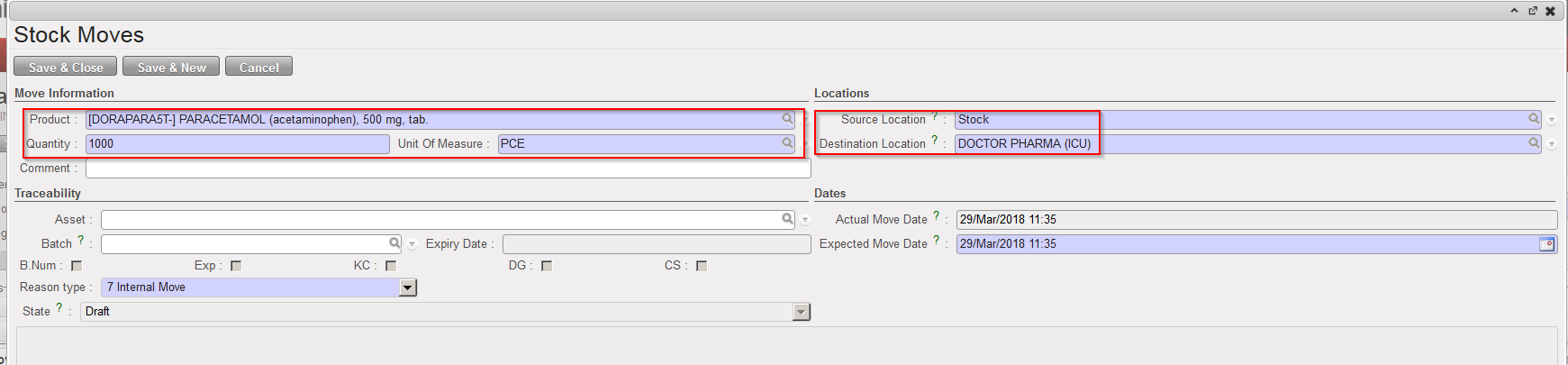Image resolution: width=1568 pixels, height=365 pixels.
Task: Click the Quantity field showing 1000
Action: pyautogui.click(x=238, y=143)
